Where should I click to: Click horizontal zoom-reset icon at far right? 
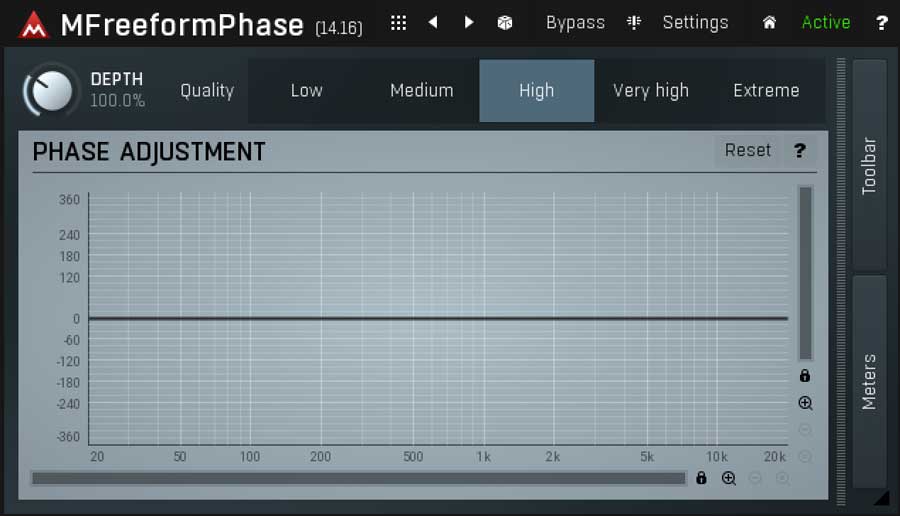coord(782,478)
